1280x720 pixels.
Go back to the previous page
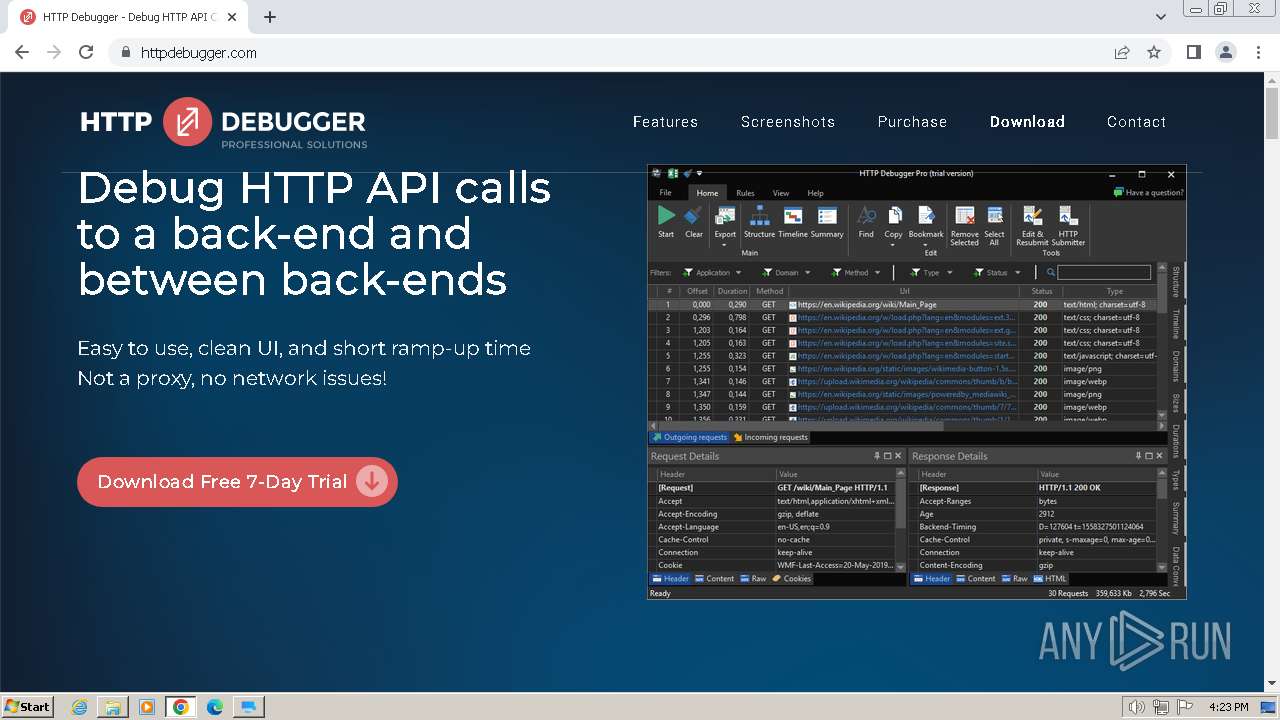pos(22,52)
